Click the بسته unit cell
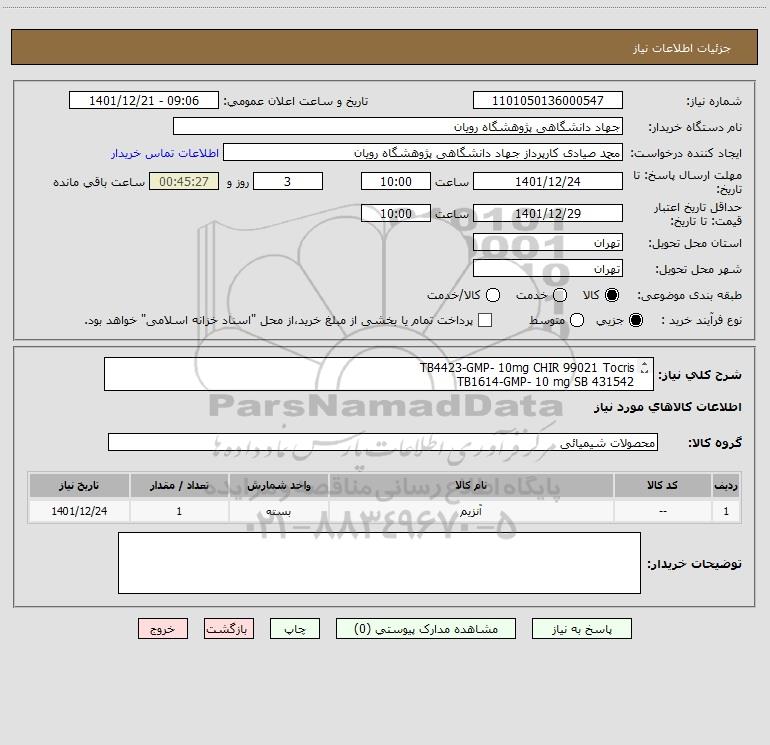This screenshot has height=745, width=770. point(278,511)
